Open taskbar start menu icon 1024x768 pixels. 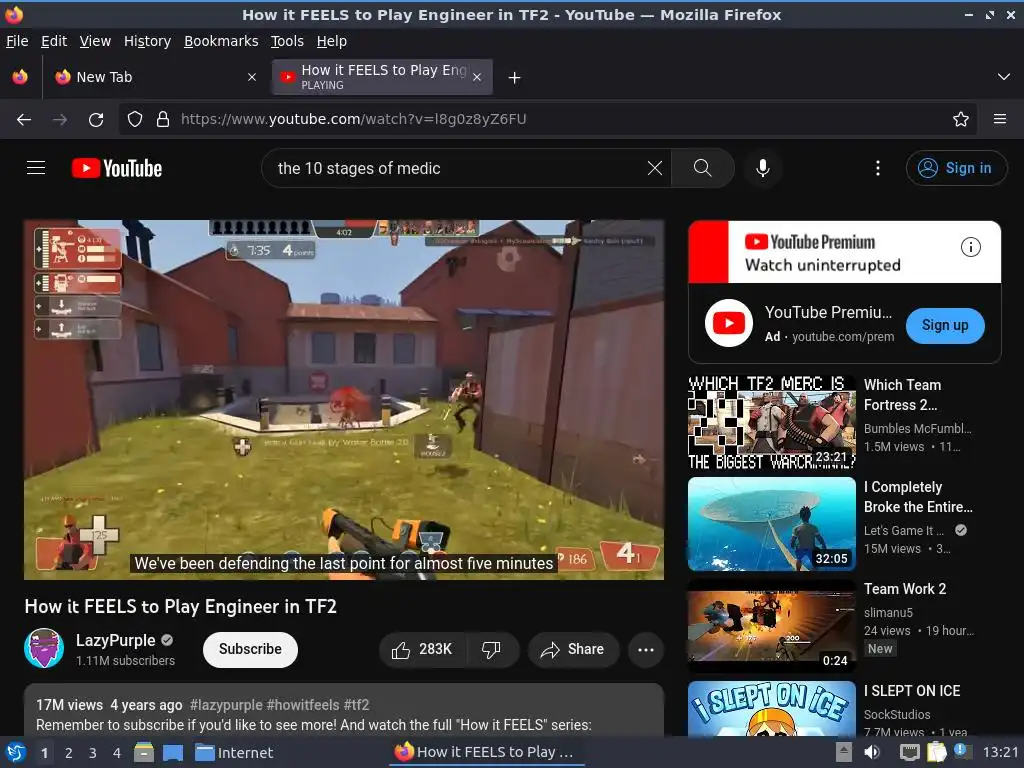[x=15, y=753]
